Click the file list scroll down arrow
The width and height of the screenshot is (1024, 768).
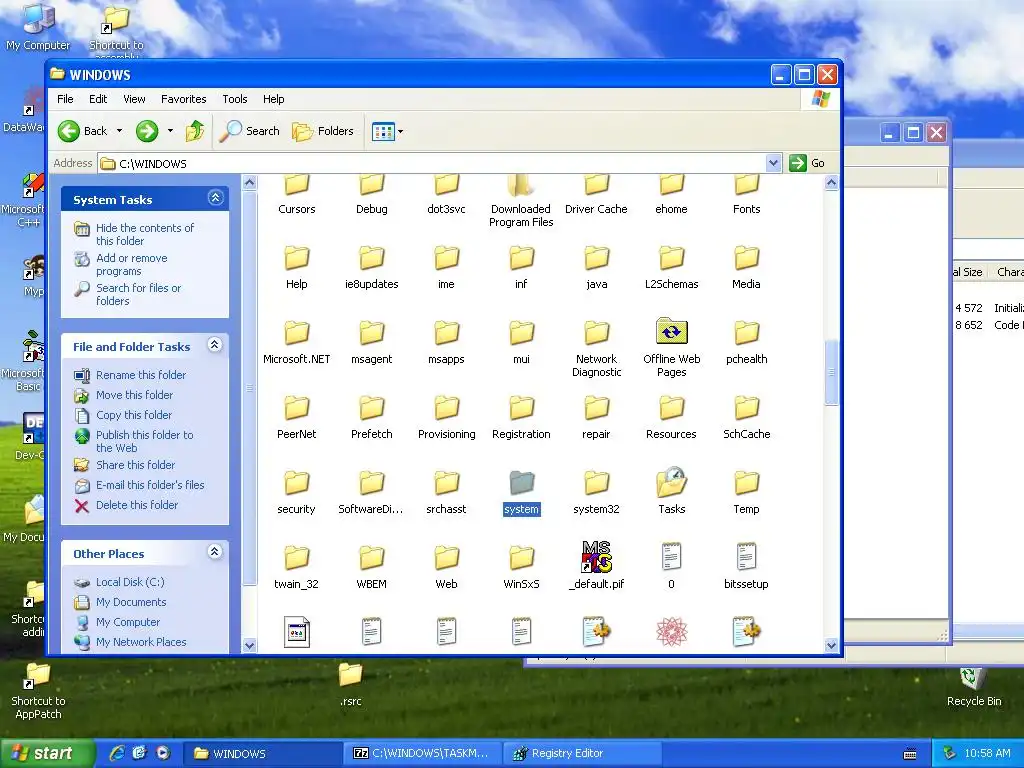pos(831,645)
